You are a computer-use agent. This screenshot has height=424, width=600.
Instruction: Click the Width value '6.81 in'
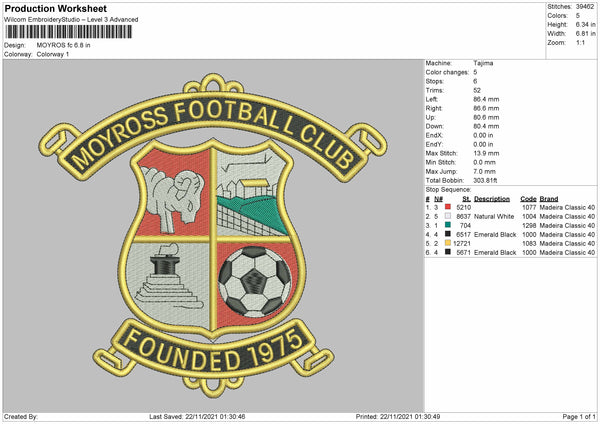(x=585, y=34)
